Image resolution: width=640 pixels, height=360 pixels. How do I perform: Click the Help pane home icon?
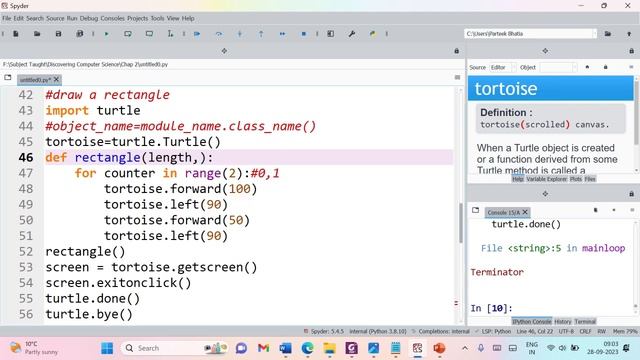587,67
